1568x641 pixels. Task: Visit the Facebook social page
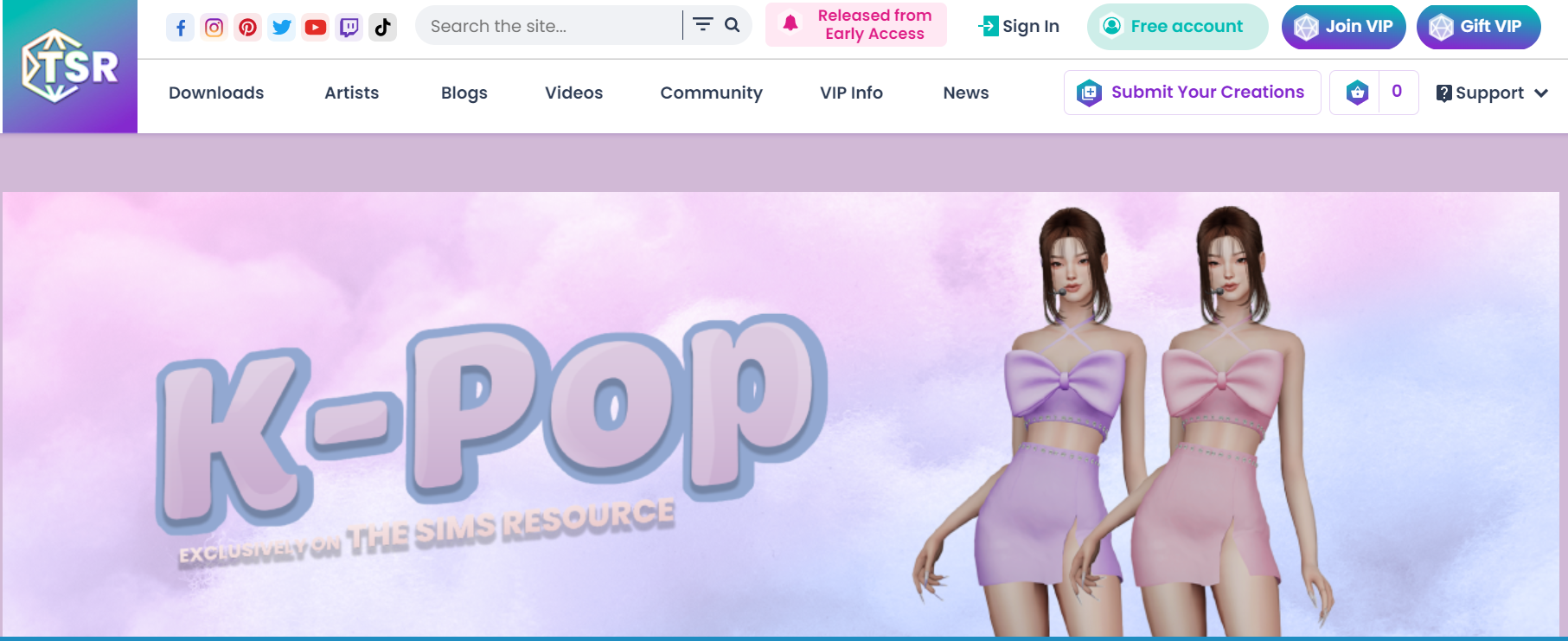point(180,28)
